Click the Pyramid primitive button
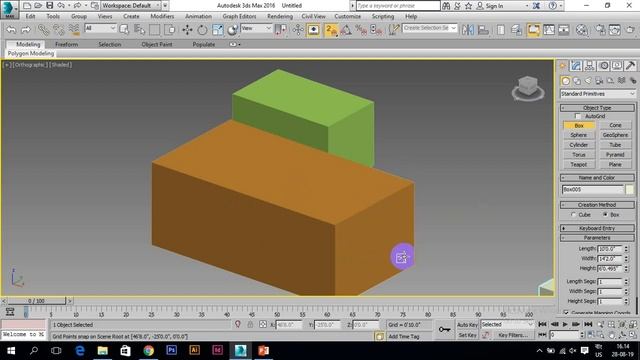This screenshot has width=640, height=360. [615, 155]
